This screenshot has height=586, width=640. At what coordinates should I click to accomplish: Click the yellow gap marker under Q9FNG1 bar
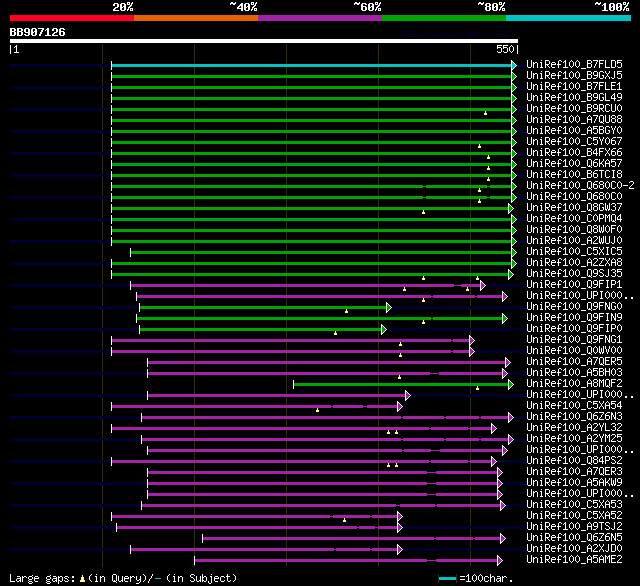(x=400, y=344)
